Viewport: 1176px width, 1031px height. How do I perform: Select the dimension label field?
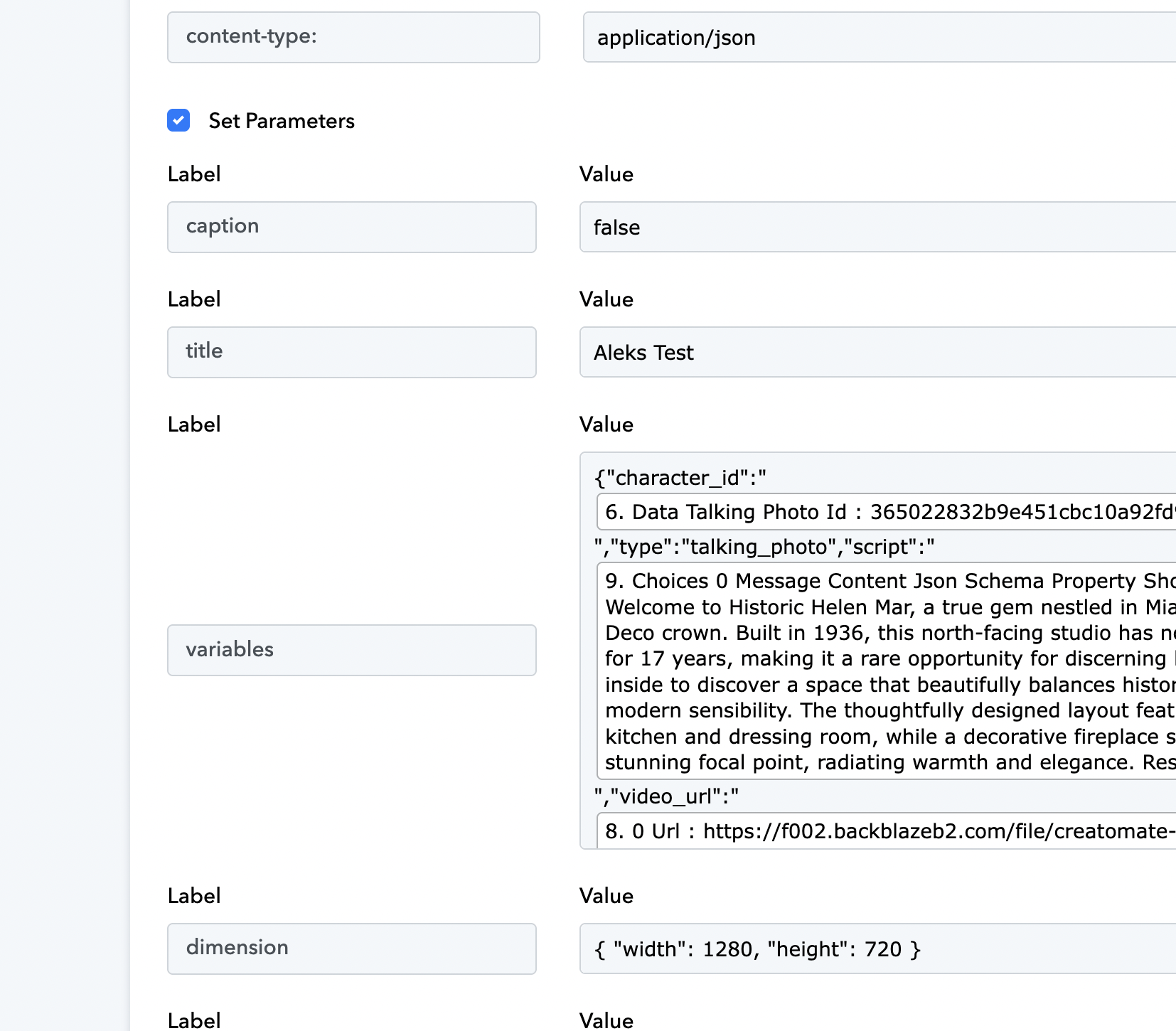pos(352,949)
